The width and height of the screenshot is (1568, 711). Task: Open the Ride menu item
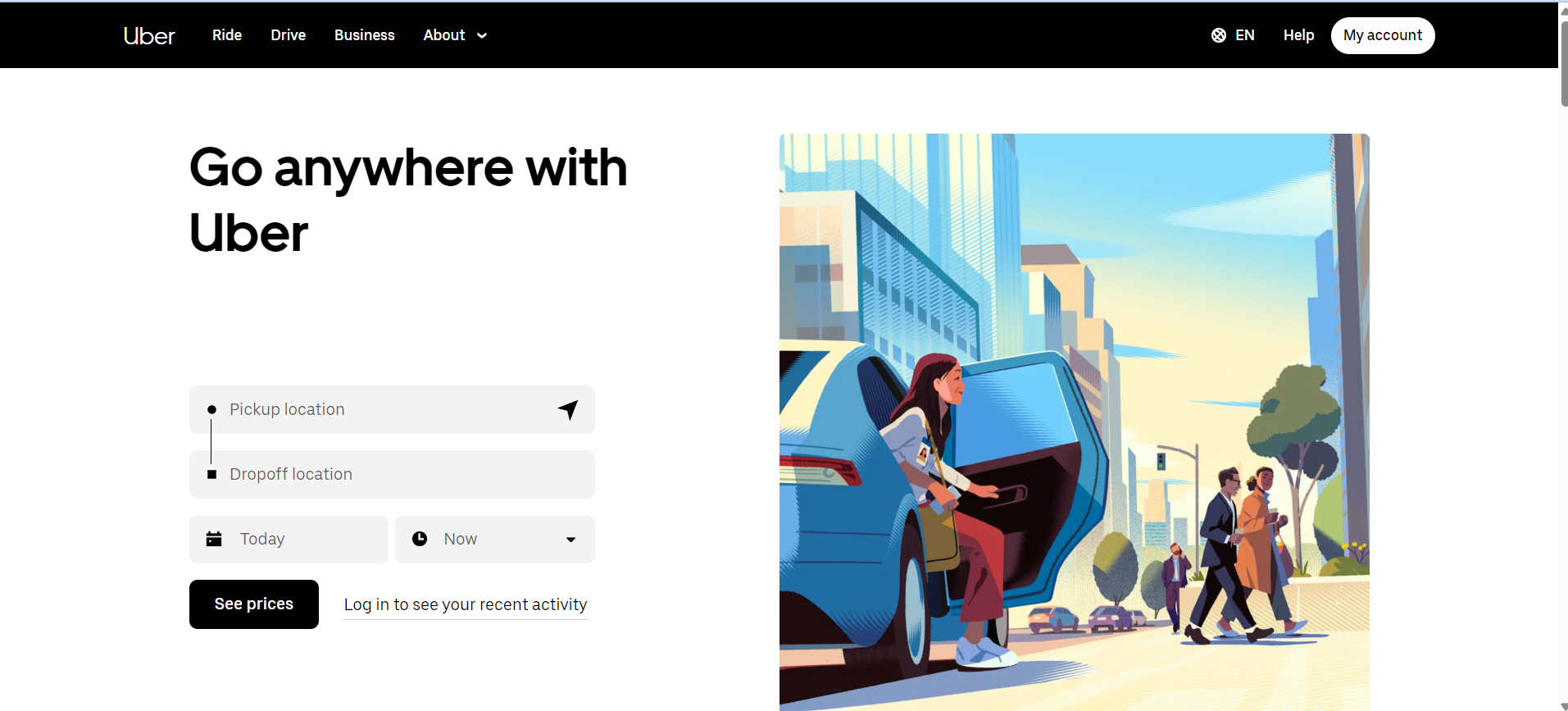point(227,35)
